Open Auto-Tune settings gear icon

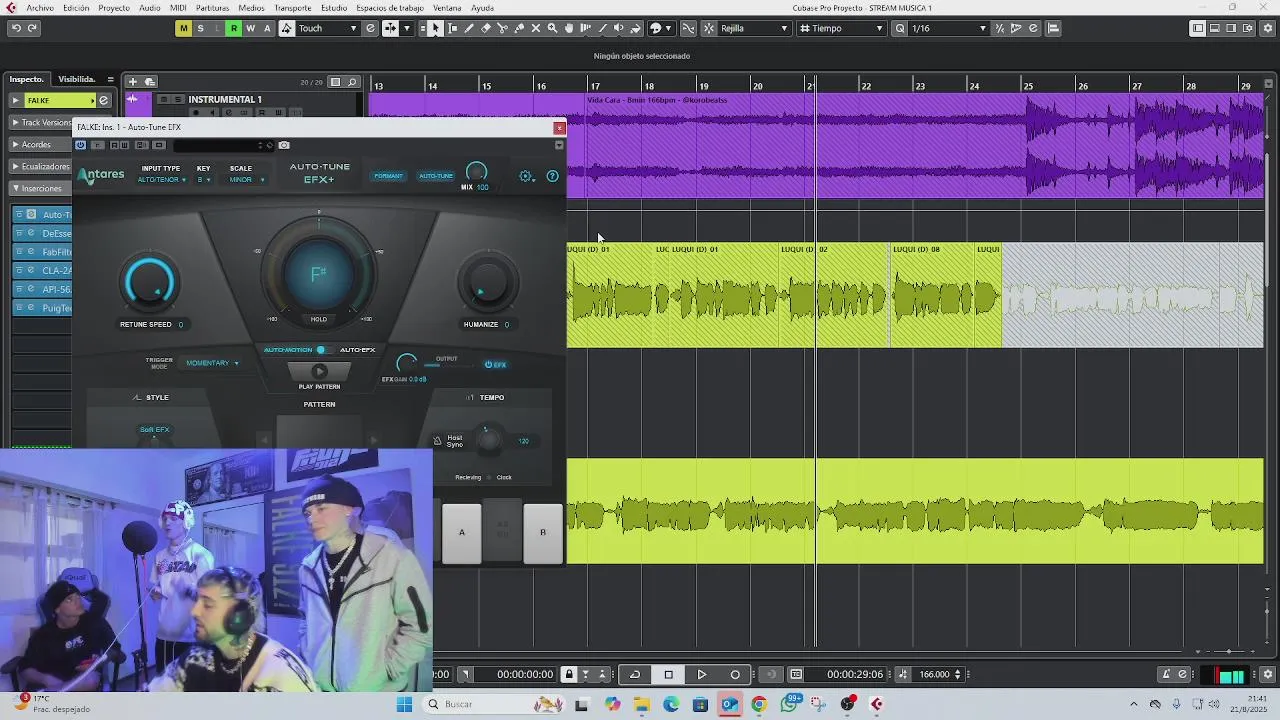pos(526,176)
